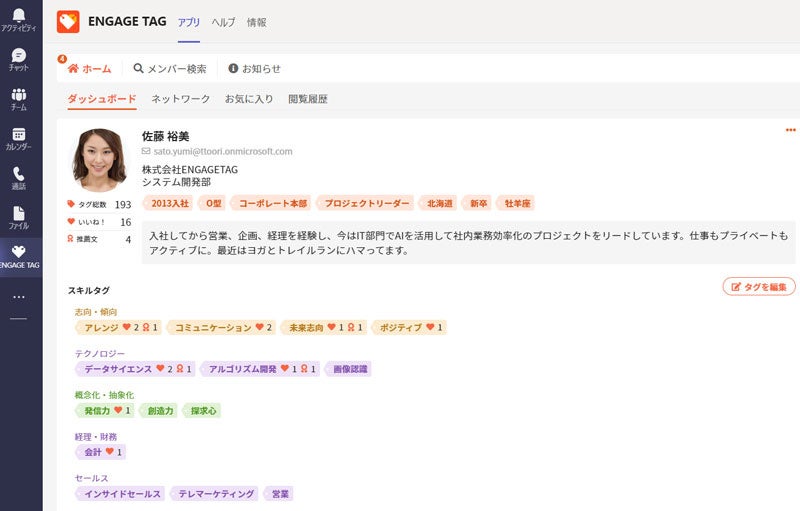Image resolution: width=800 pixels, height=511 pixels.
Task: Click the home house icon
Action: click(x=73, y=68)
